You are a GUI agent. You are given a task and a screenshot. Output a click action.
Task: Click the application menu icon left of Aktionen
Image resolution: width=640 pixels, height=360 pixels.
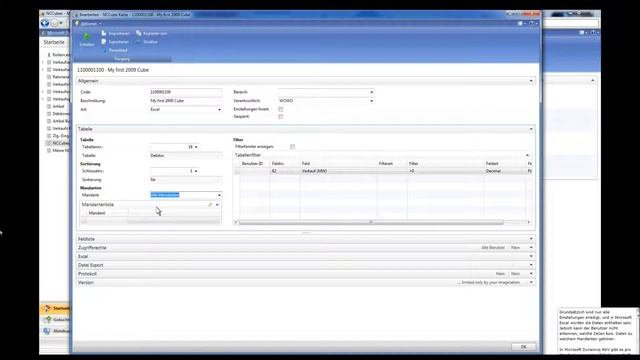(x=76, y=24)
